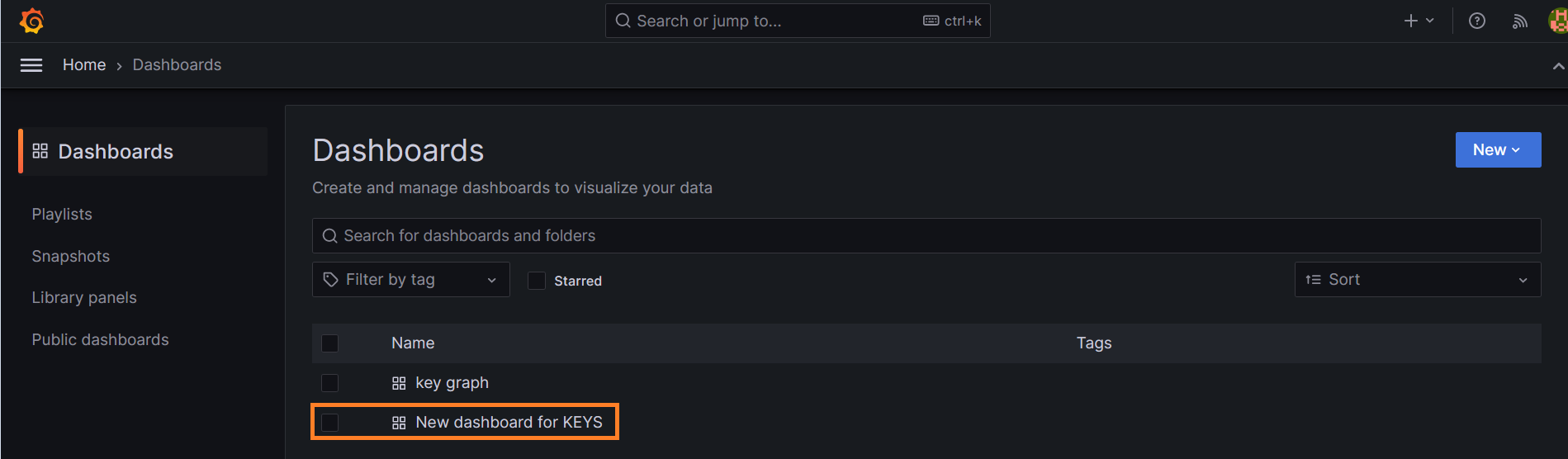
Task: Open the hamburger navigation menu
Action: coord(31,65)
